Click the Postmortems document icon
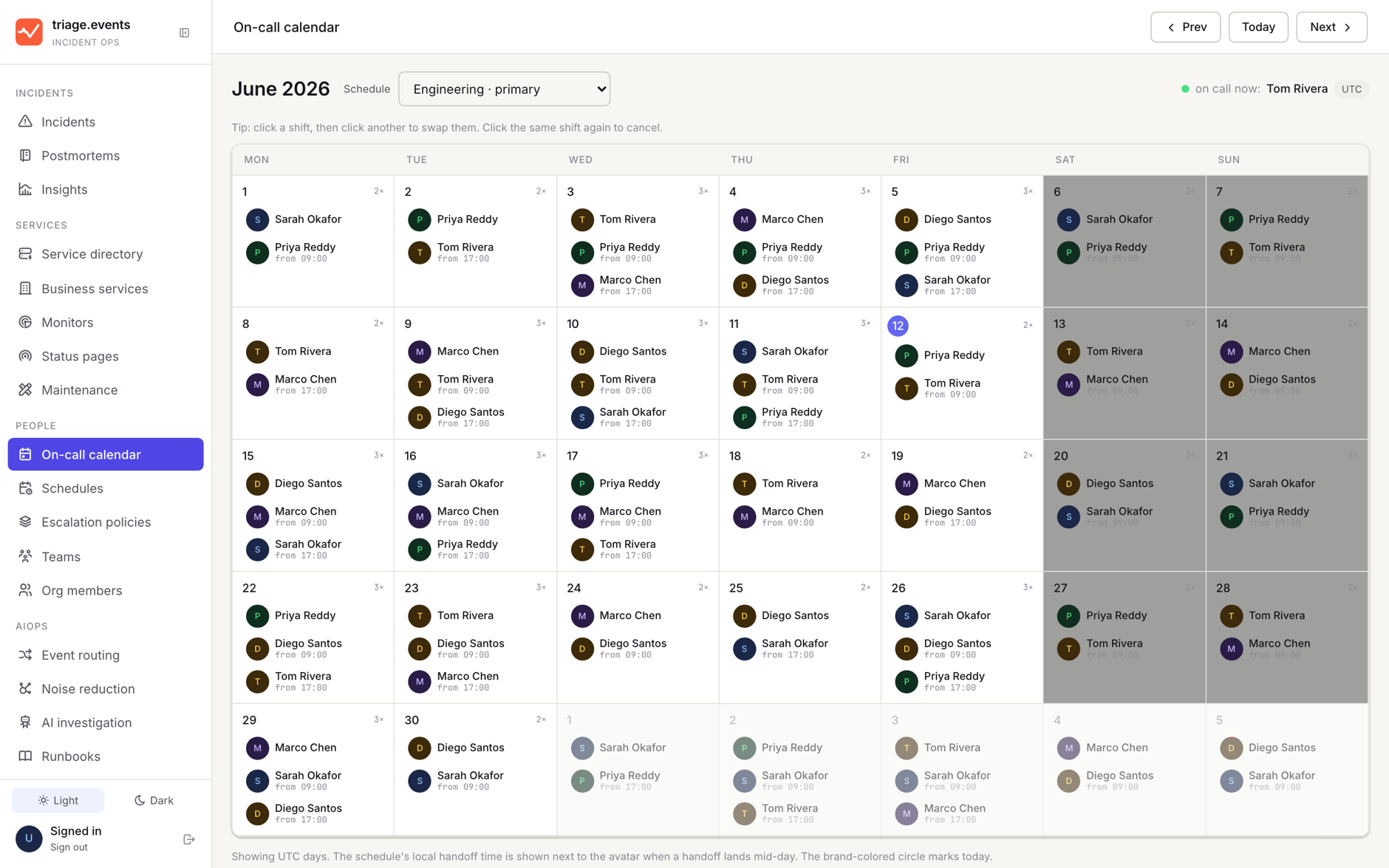 click(25, 155)
